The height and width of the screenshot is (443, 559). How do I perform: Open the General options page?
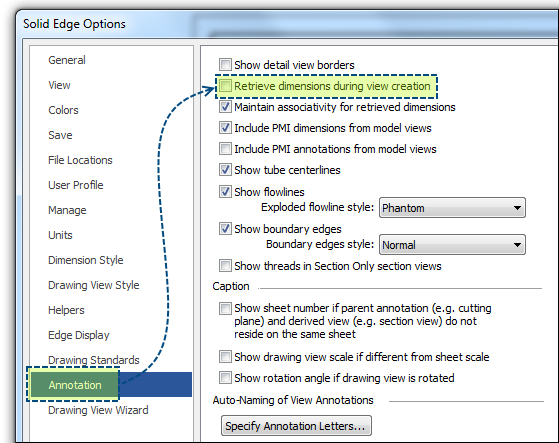coord(67,60)
